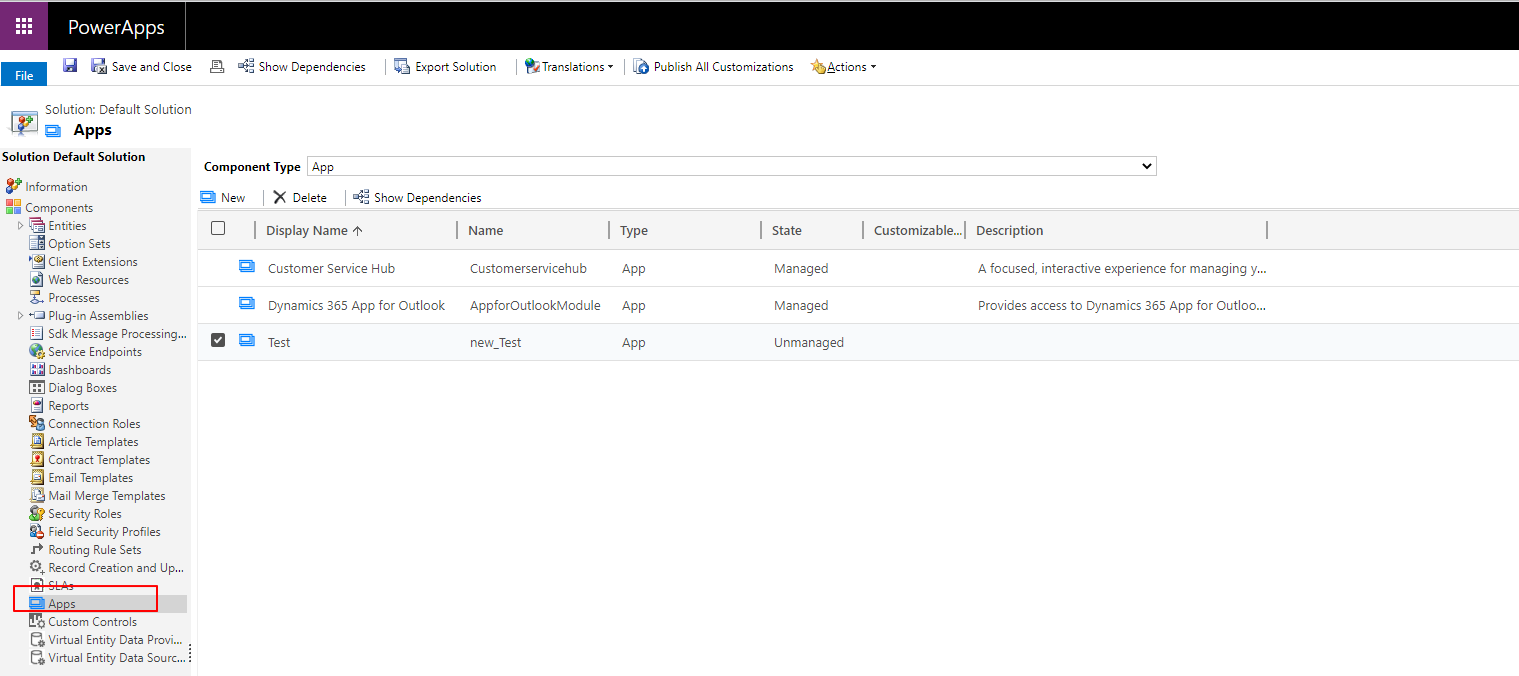
Task: Click the Web Resources icon
Action: tap(37, 280)
